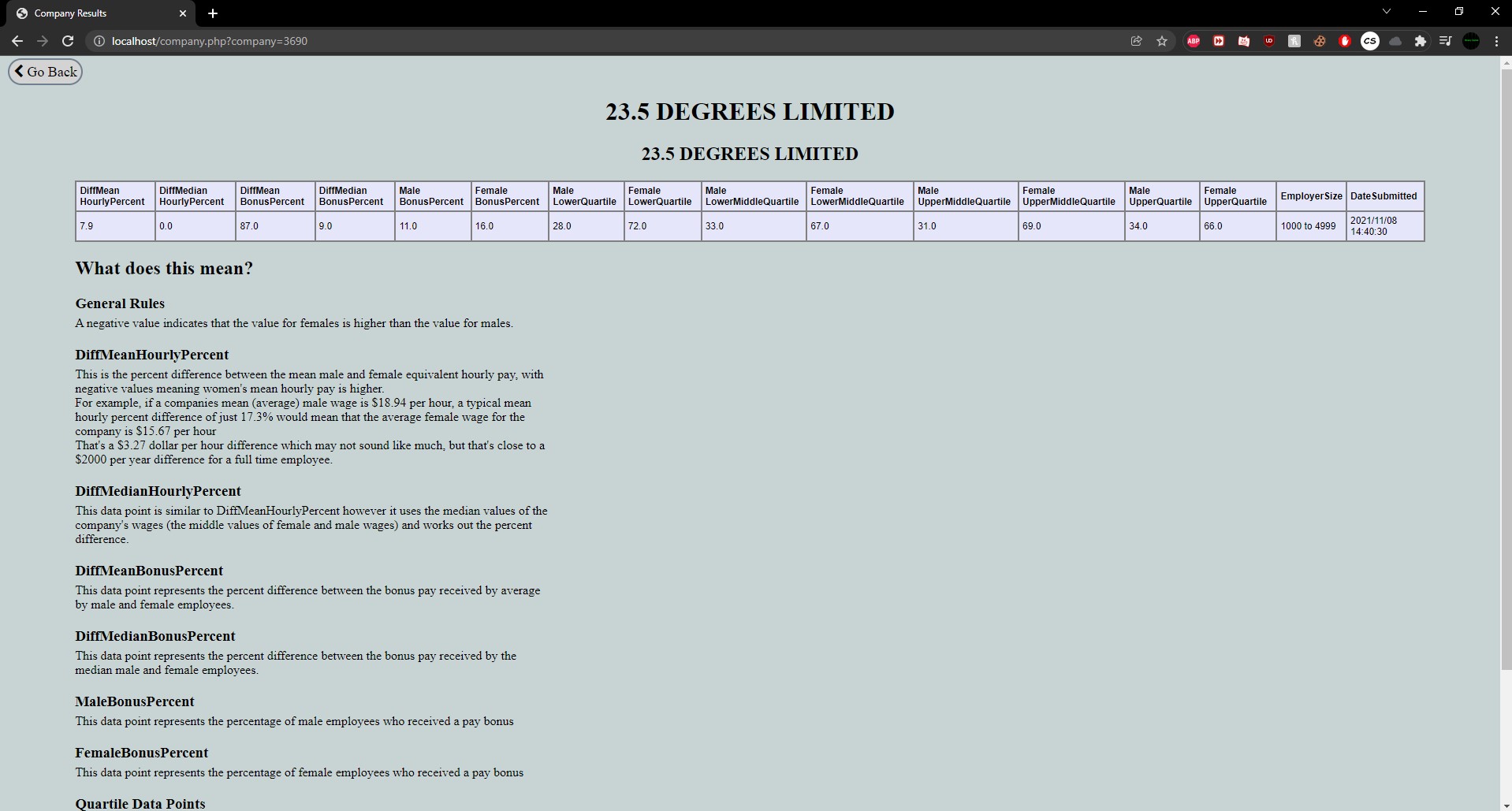Click the Female BonusPercent column header
1512x811 pixels.
click(x=509, y=196)
